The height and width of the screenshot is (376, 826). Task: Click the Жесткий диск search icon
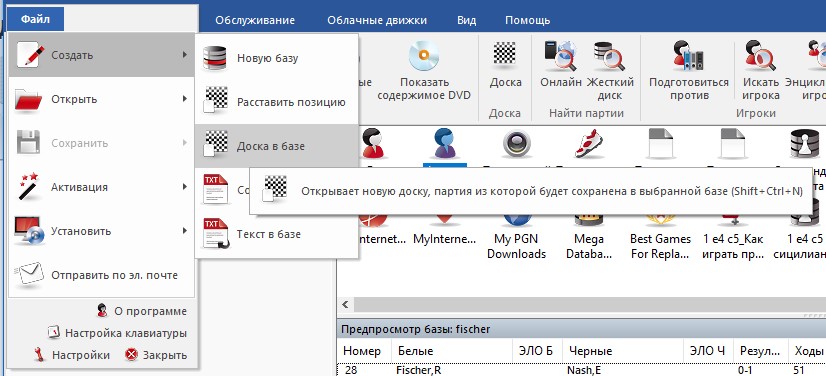[x=609, y=56]
